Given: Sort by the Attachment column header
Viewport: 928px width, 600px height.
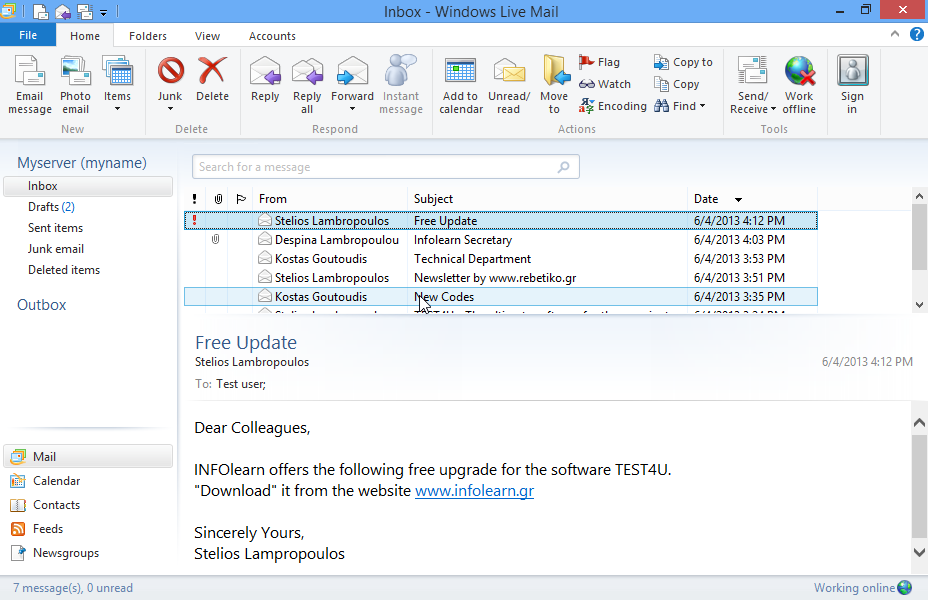Looking at the screenshot, I should tap(218, 199).
